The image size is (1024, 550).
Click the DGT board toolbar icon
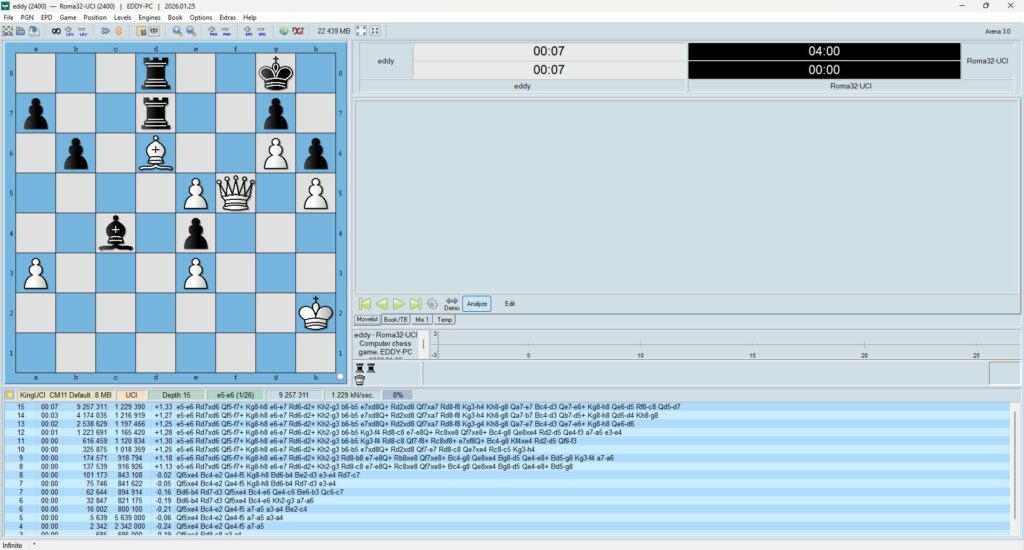pos(298,31)
